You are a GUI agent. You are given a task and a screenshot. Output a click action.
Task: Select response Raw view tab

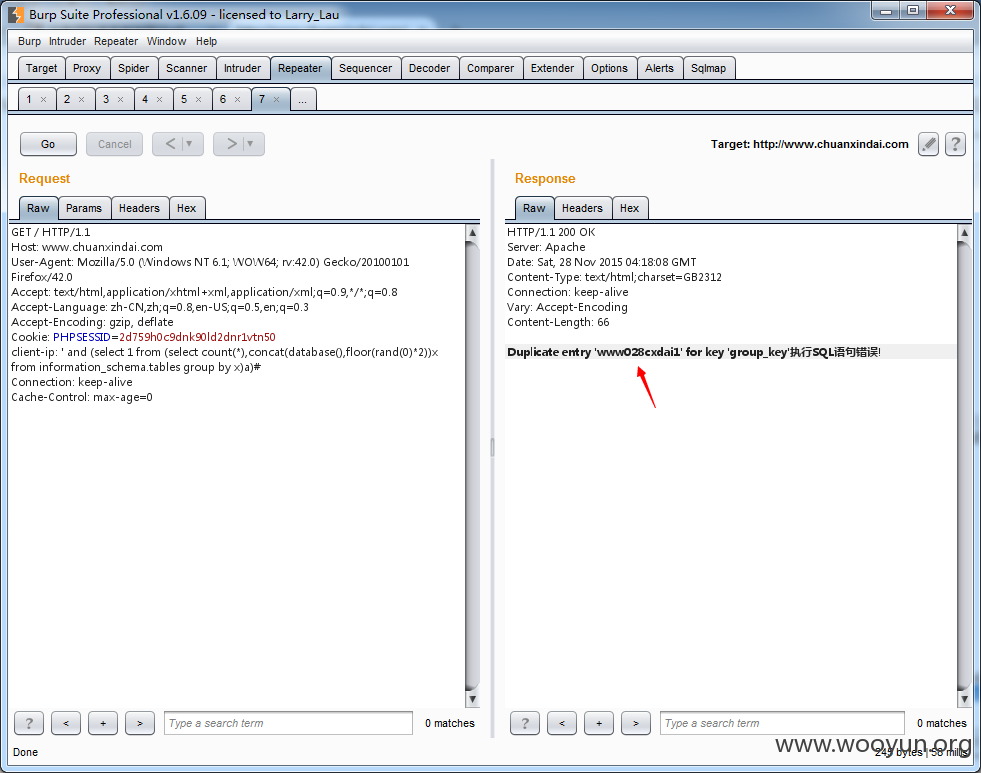[534, 208]
